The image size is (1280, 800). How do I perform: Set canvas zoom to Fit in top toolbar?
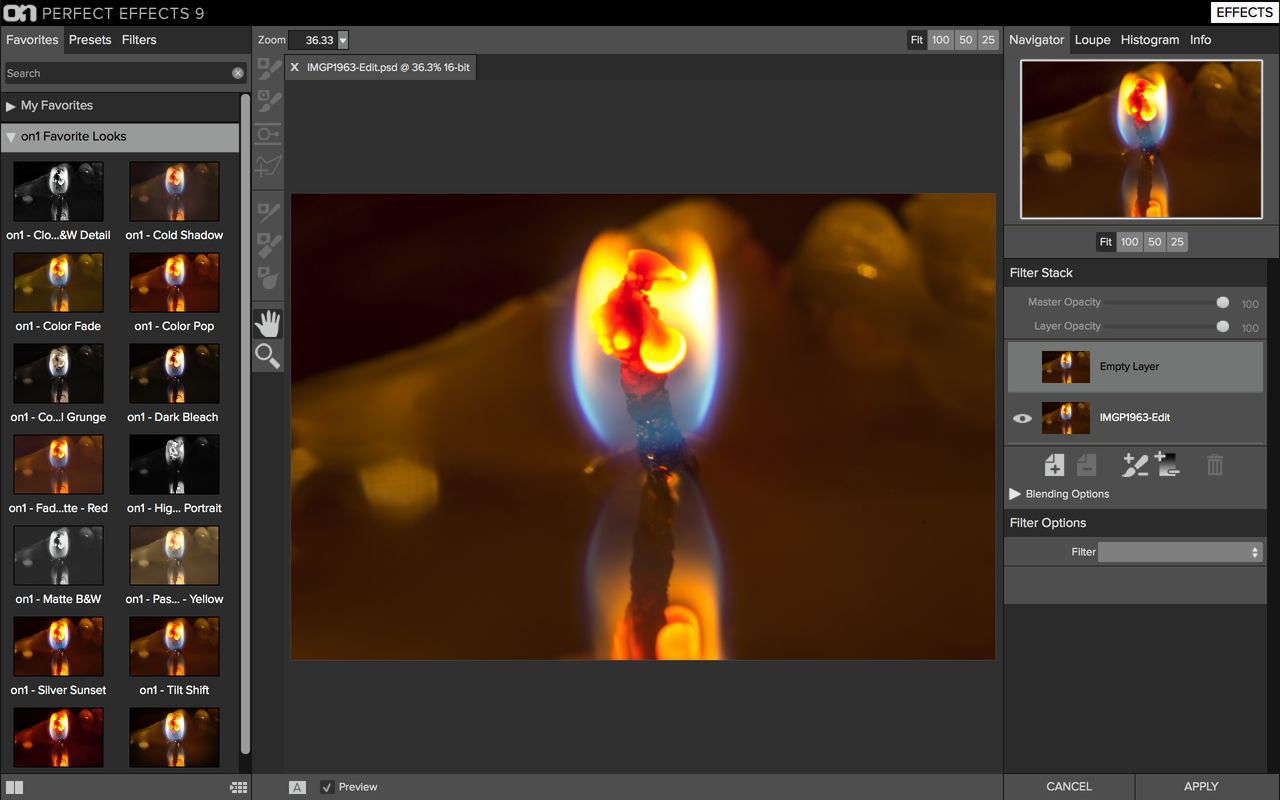click(916, 40)
